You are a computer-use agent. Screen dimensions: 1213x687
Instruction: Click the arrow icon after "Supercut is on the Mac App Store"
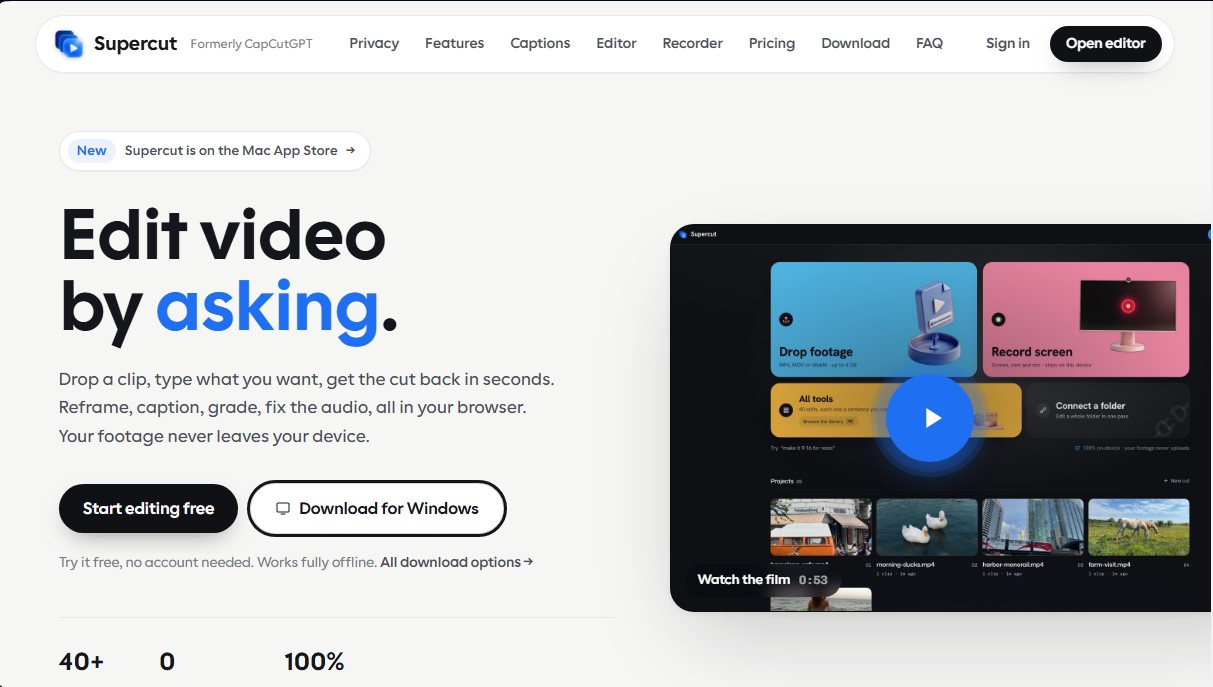[x=350, y=151]
